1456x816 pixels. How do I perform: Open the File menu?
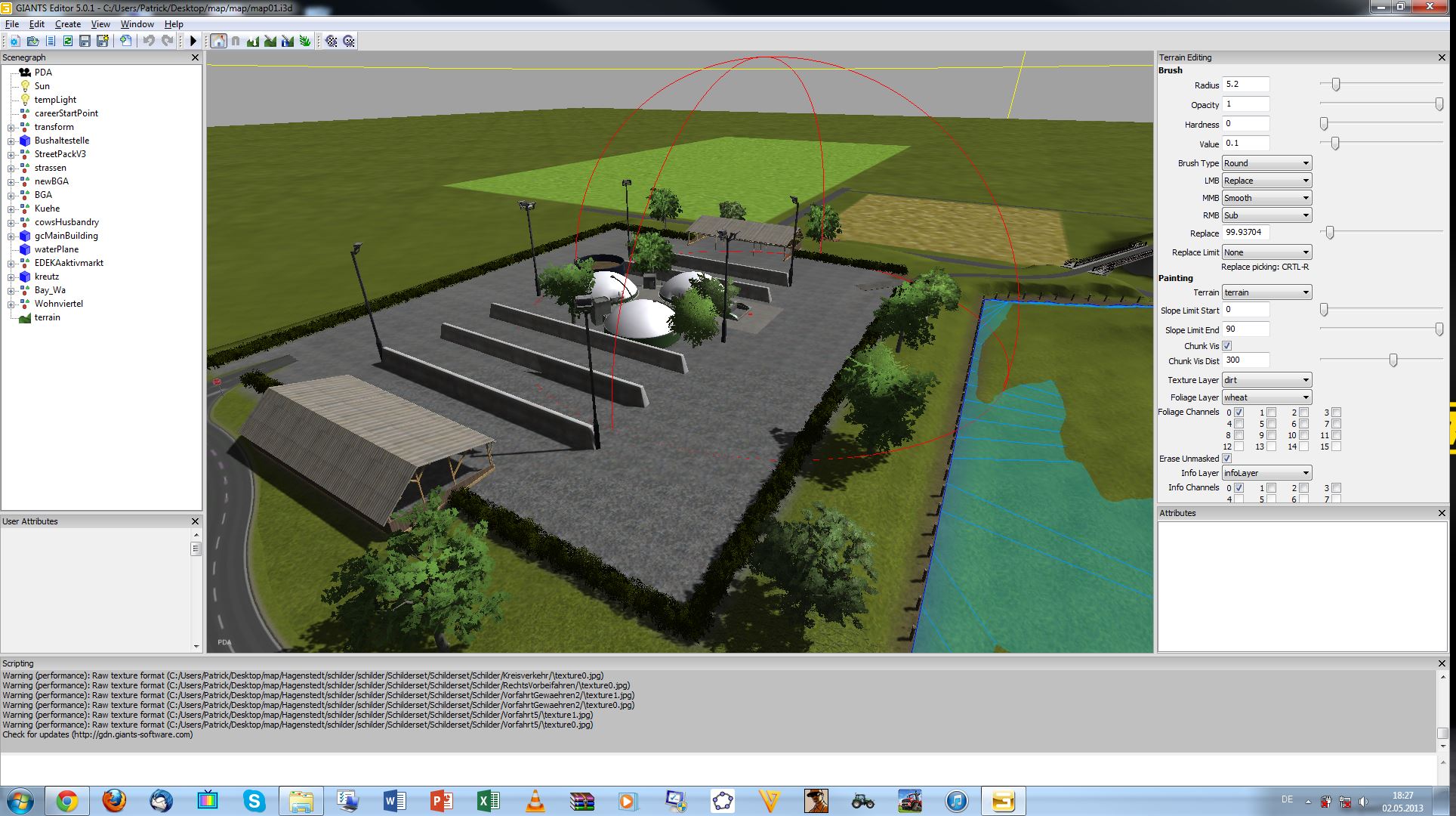pyautogui.click(x=12, y=24)
